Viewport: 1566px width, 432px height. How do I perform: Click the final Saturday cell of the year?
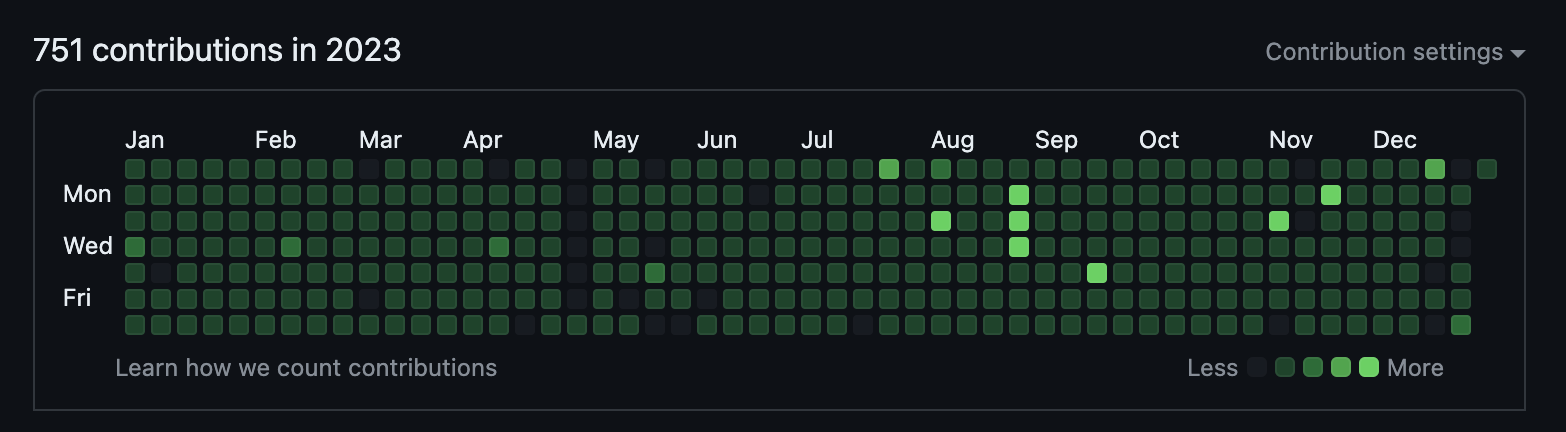tap(1461, 325)
